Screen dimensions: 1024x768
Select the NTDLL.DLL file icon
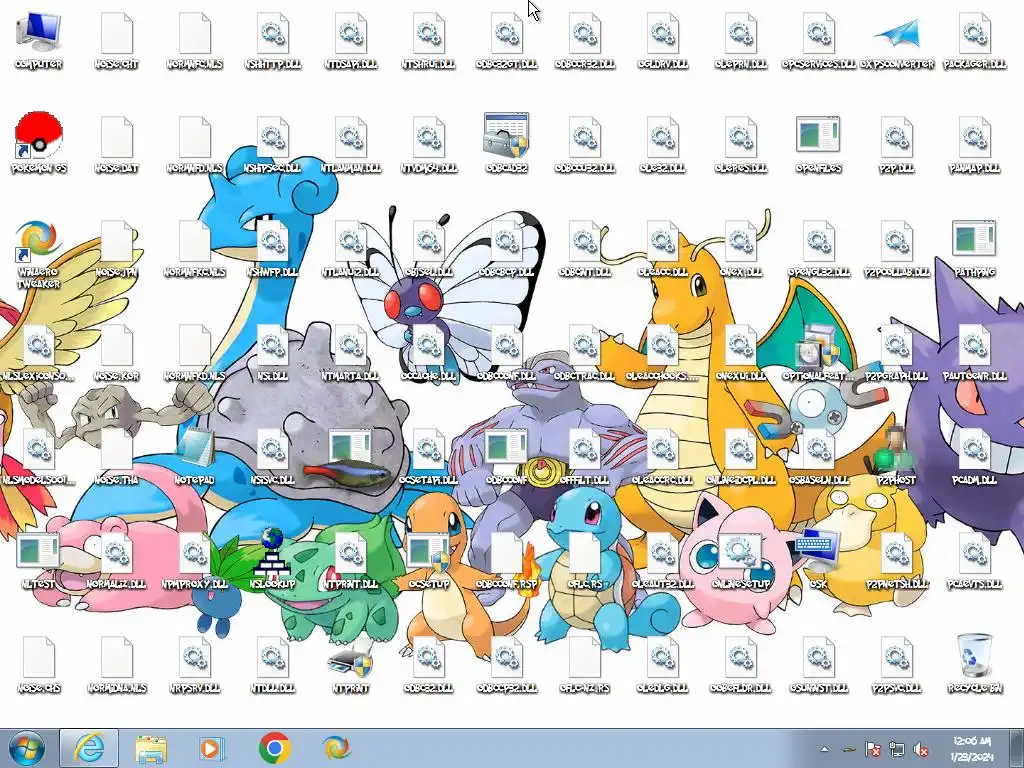pyautogui.click(x=272, y=656)
